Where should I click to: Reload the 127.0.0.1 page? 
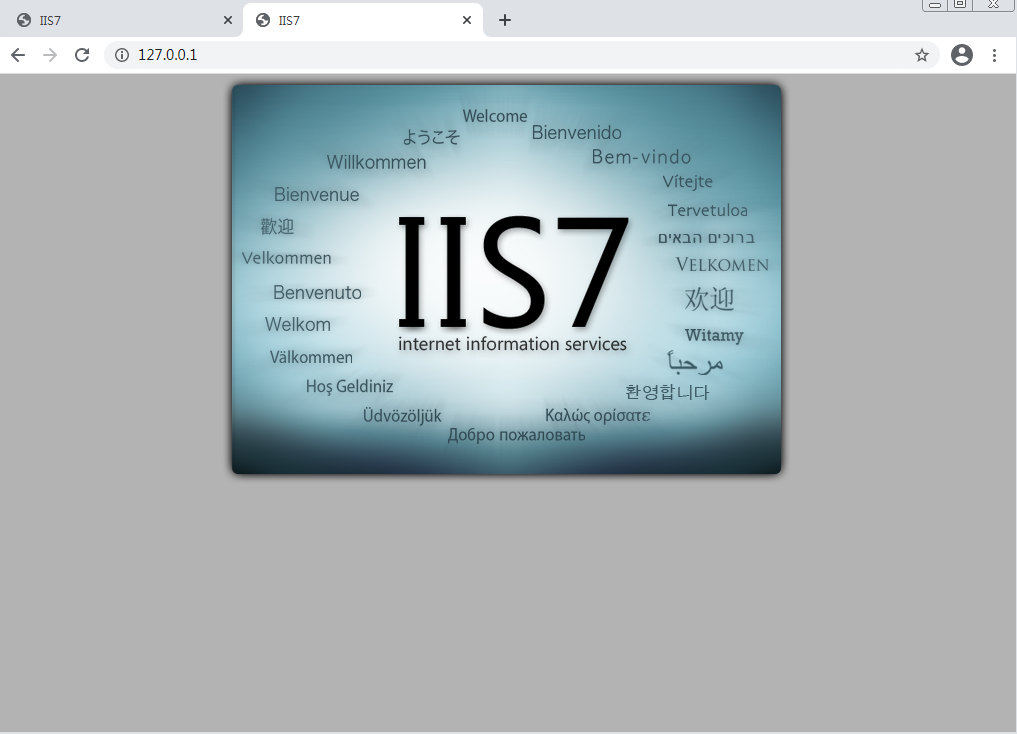(82, 55)
